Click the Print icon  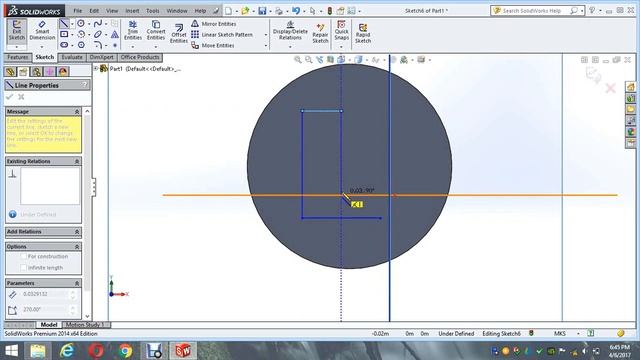[x=279, y=11]
